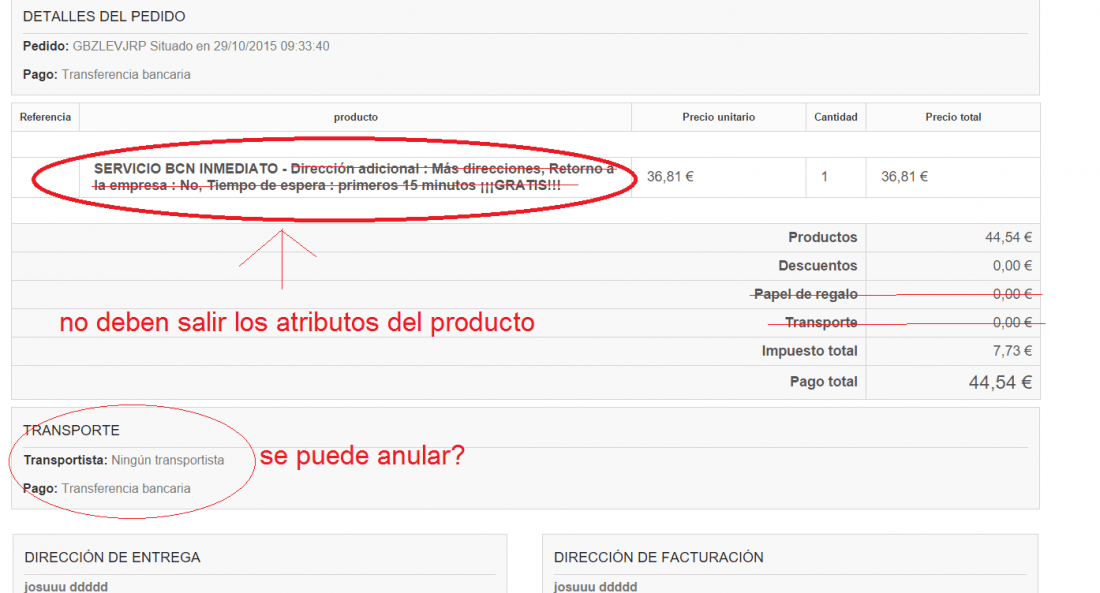The image size is (1100, 593).
Task: Click 'Transferencia bancaria' in order details
Action: [x=126, y=74]
